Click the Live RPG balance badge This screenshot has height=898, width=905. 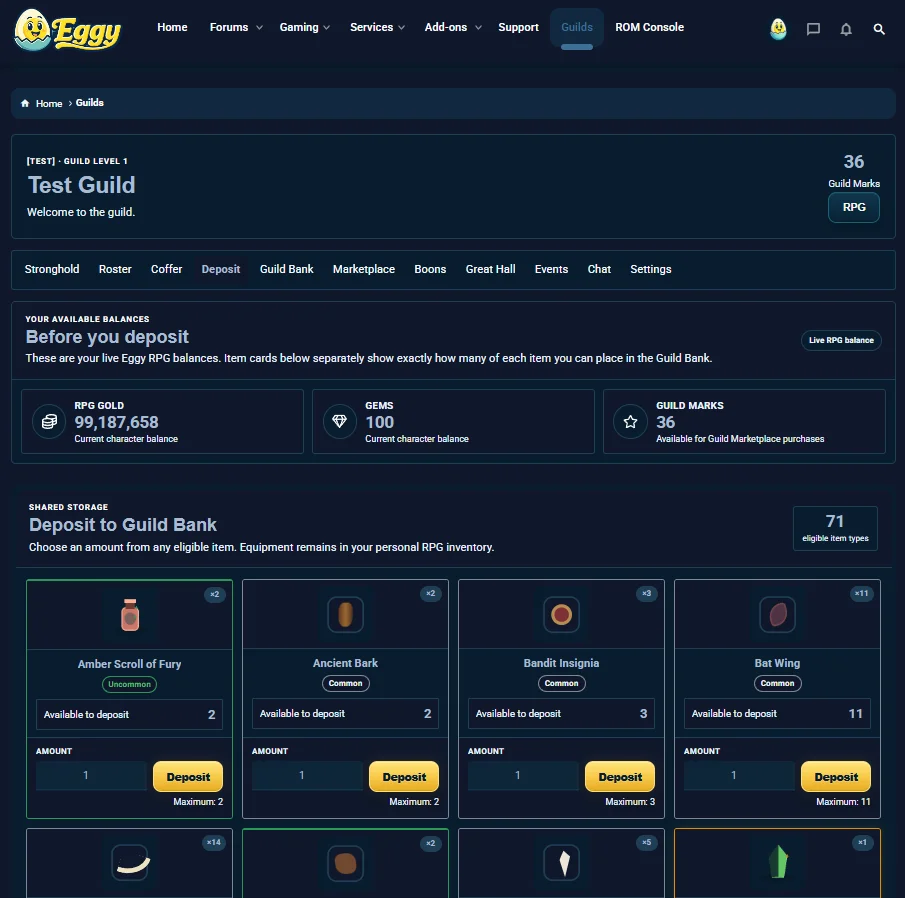(841, 341)
